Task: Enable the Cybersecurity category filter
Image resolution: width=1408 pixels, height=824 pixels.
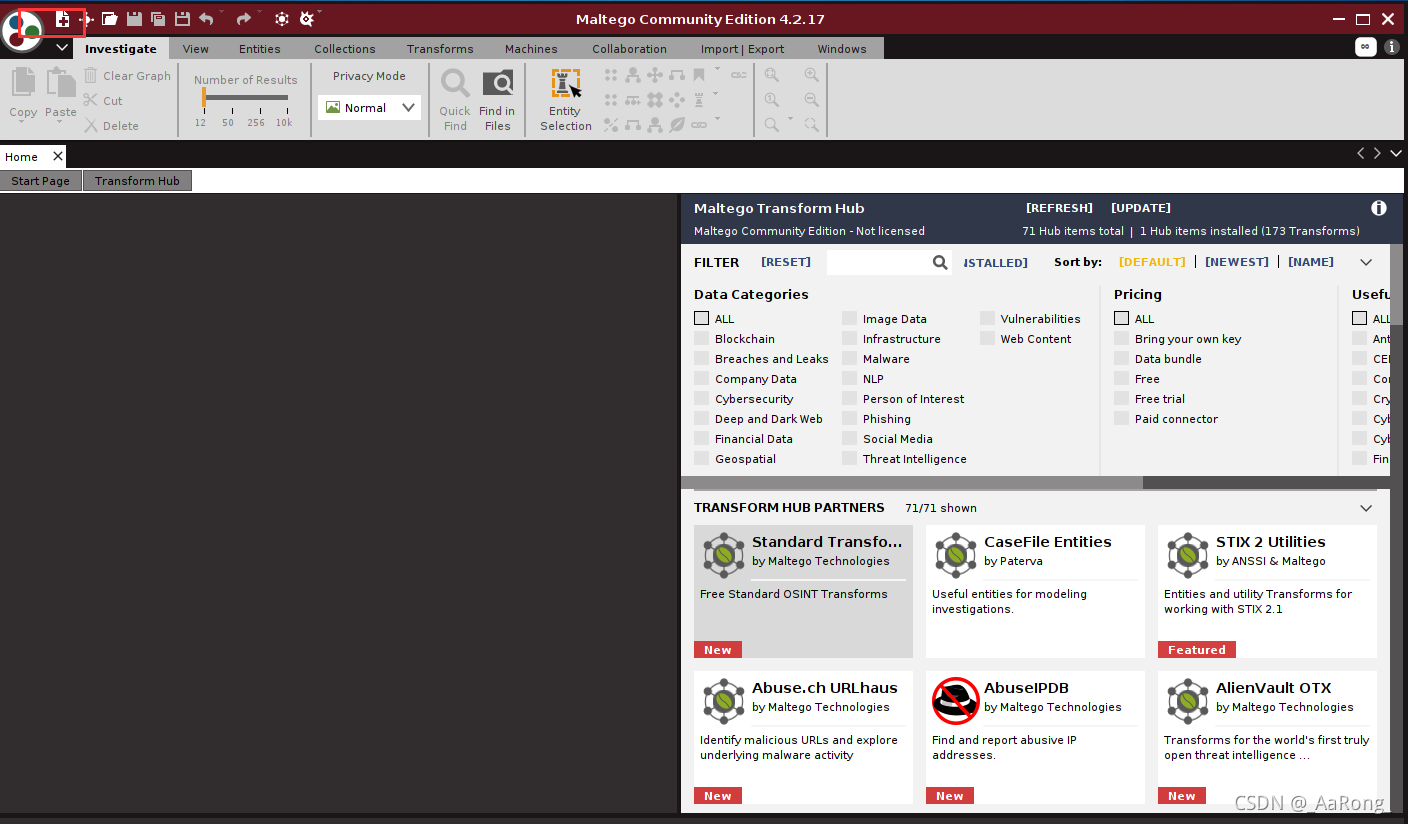Action: tap(701, 398)
